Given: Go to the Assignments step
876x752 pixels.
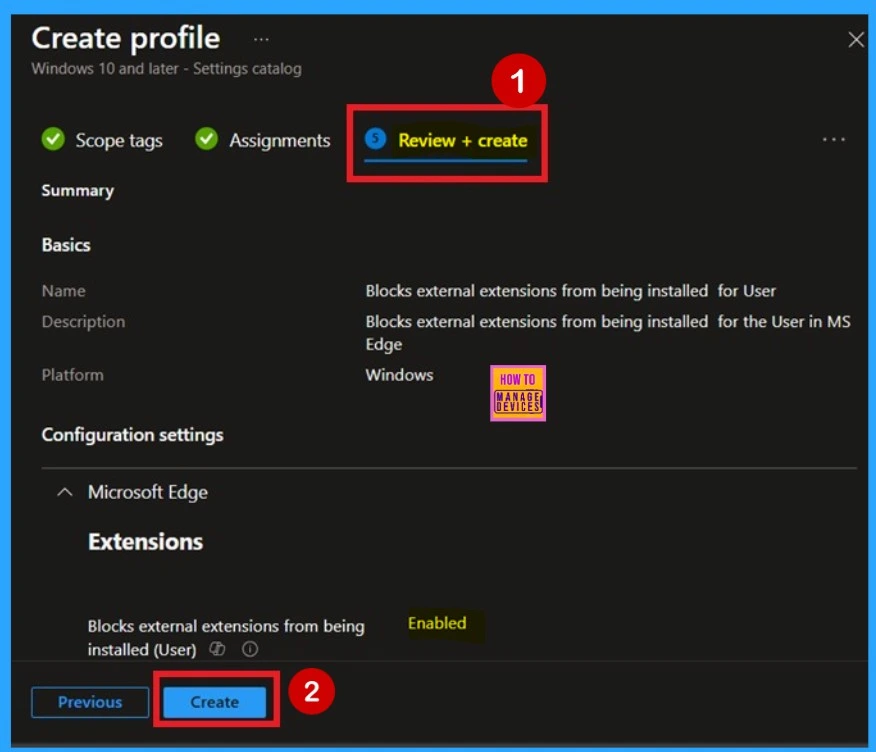Looking at the screenshot, I should (x=280, y=140).
